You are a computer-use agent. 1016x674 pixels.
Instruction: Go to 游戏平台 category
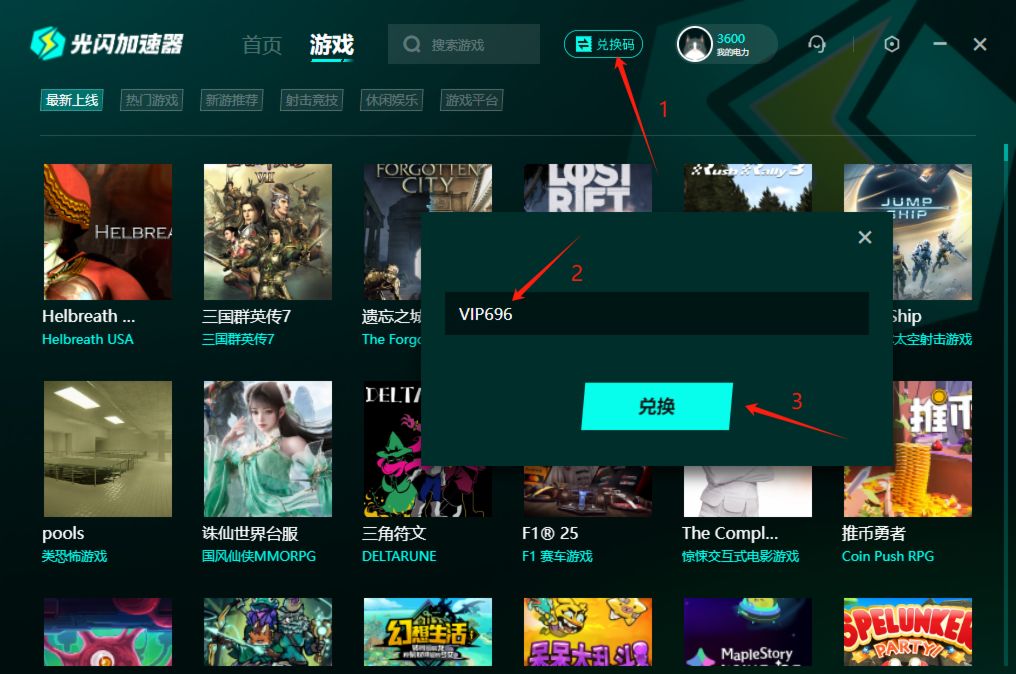pos(472,100)
